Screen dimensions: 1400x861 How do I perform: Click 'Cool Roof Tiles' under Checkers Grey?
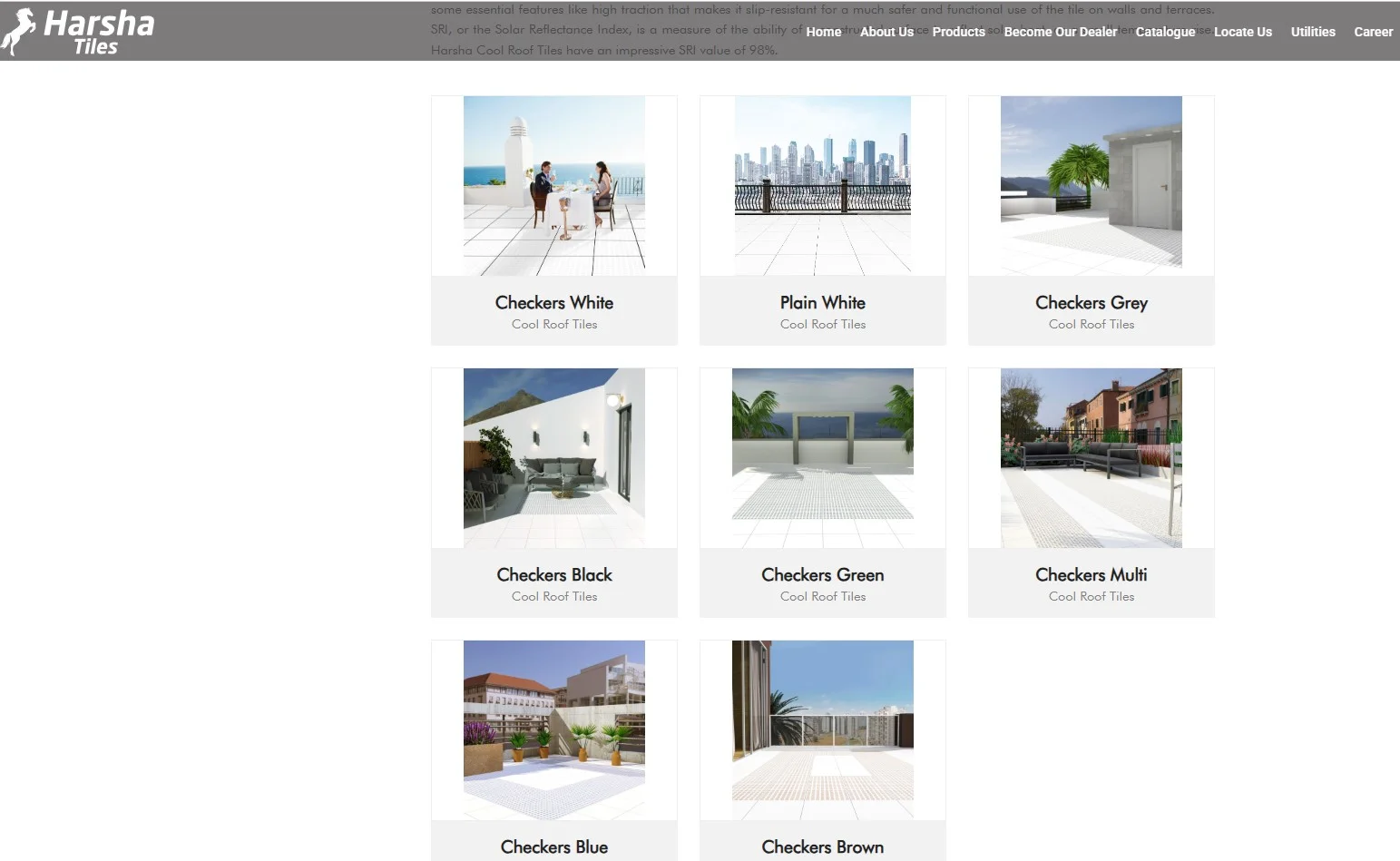(1092, 324)
